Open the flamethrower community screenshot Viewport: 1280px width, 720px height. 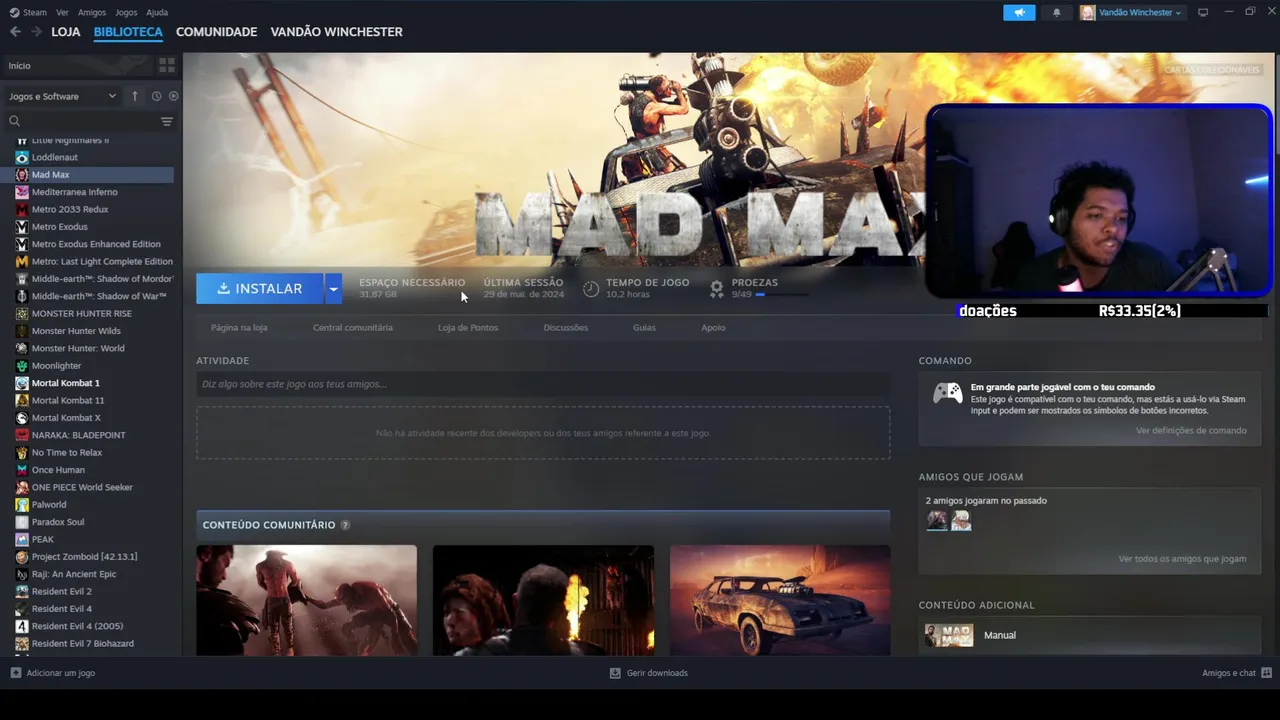[x=543, y=600]
